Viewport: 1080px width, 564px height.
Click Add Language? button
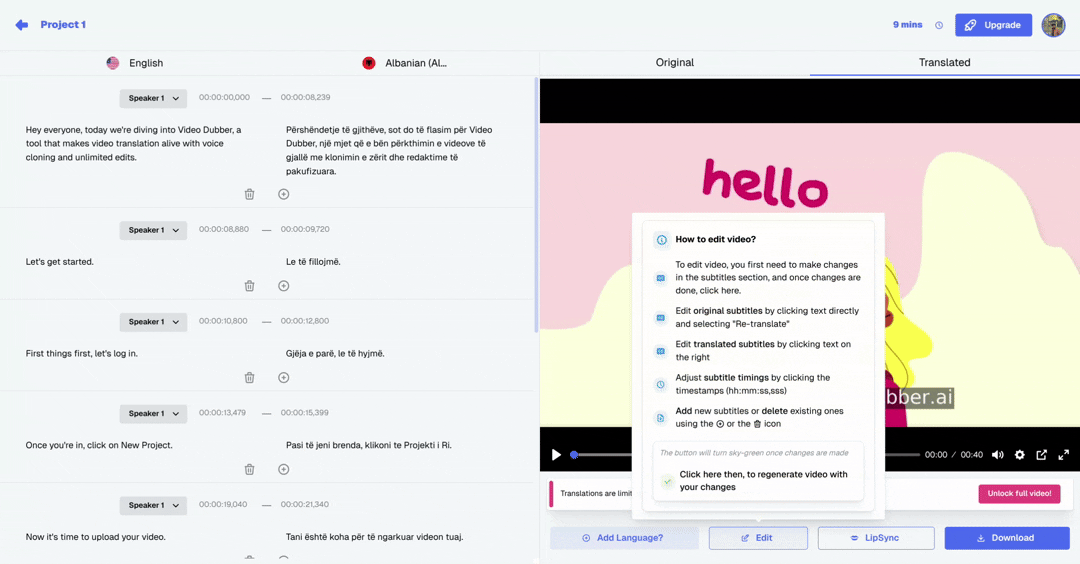click(624, 538)
